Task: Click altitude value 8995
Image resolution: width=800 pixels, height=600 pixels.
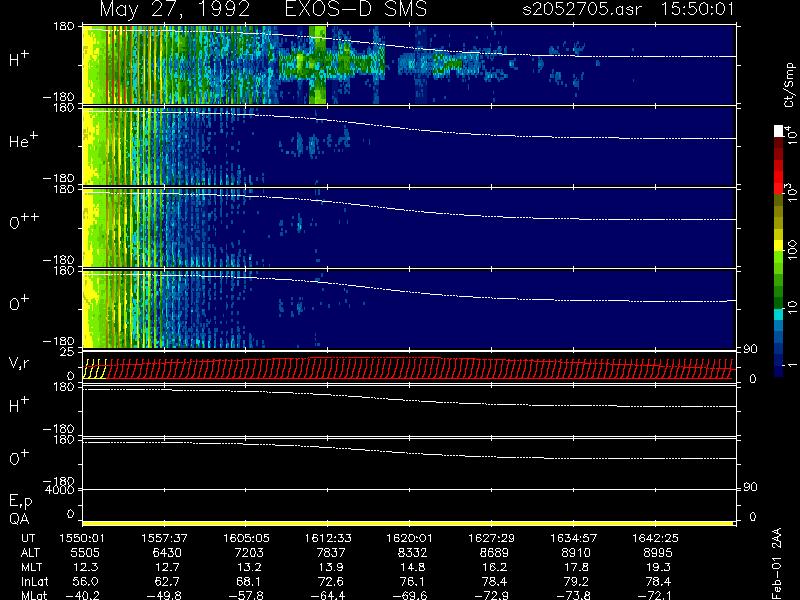Action: pyautogui.click(x=658, y=553)
